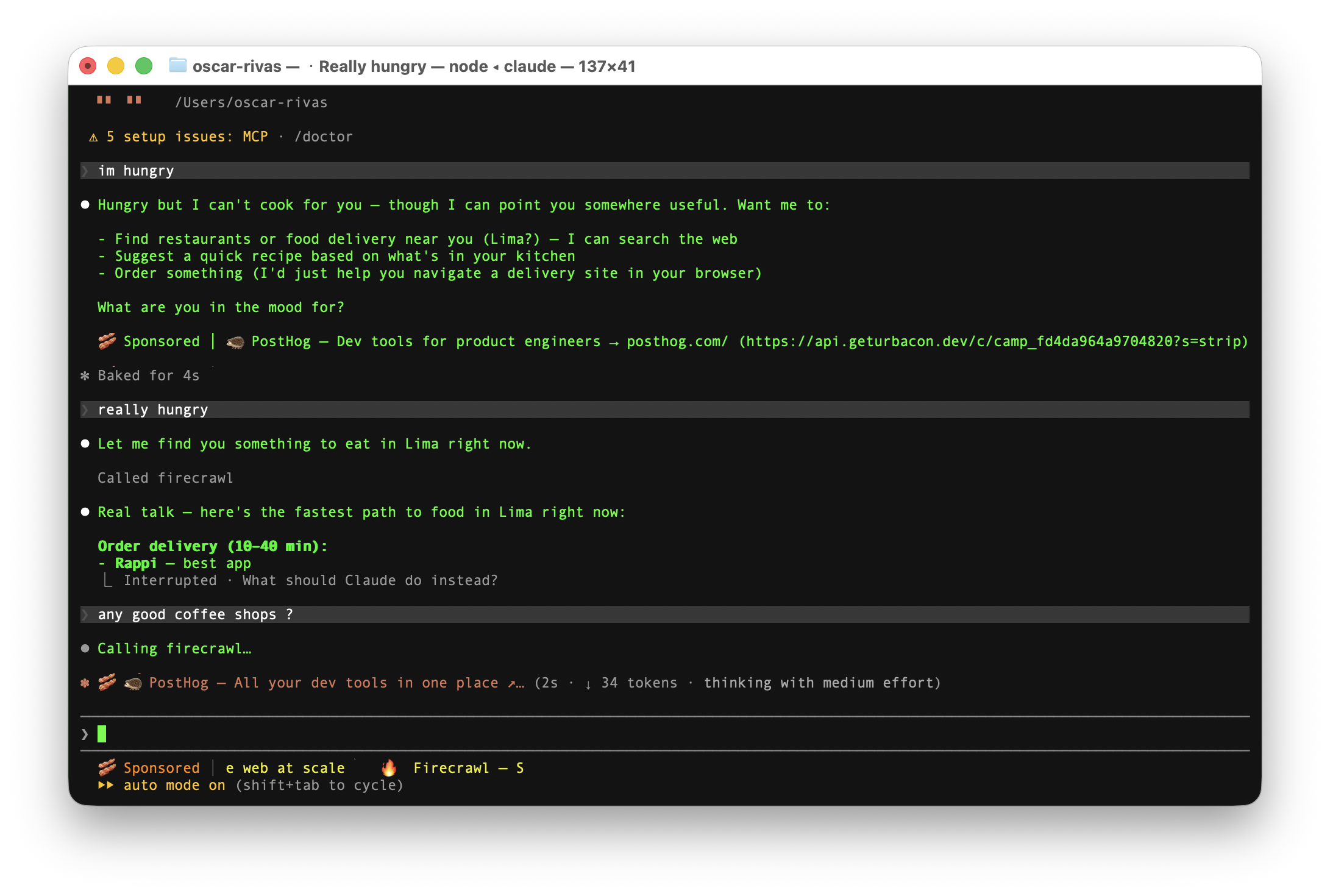The image size is (1330, 896).
Task: Click "Order something" option line
Action: tap(430, 273)
